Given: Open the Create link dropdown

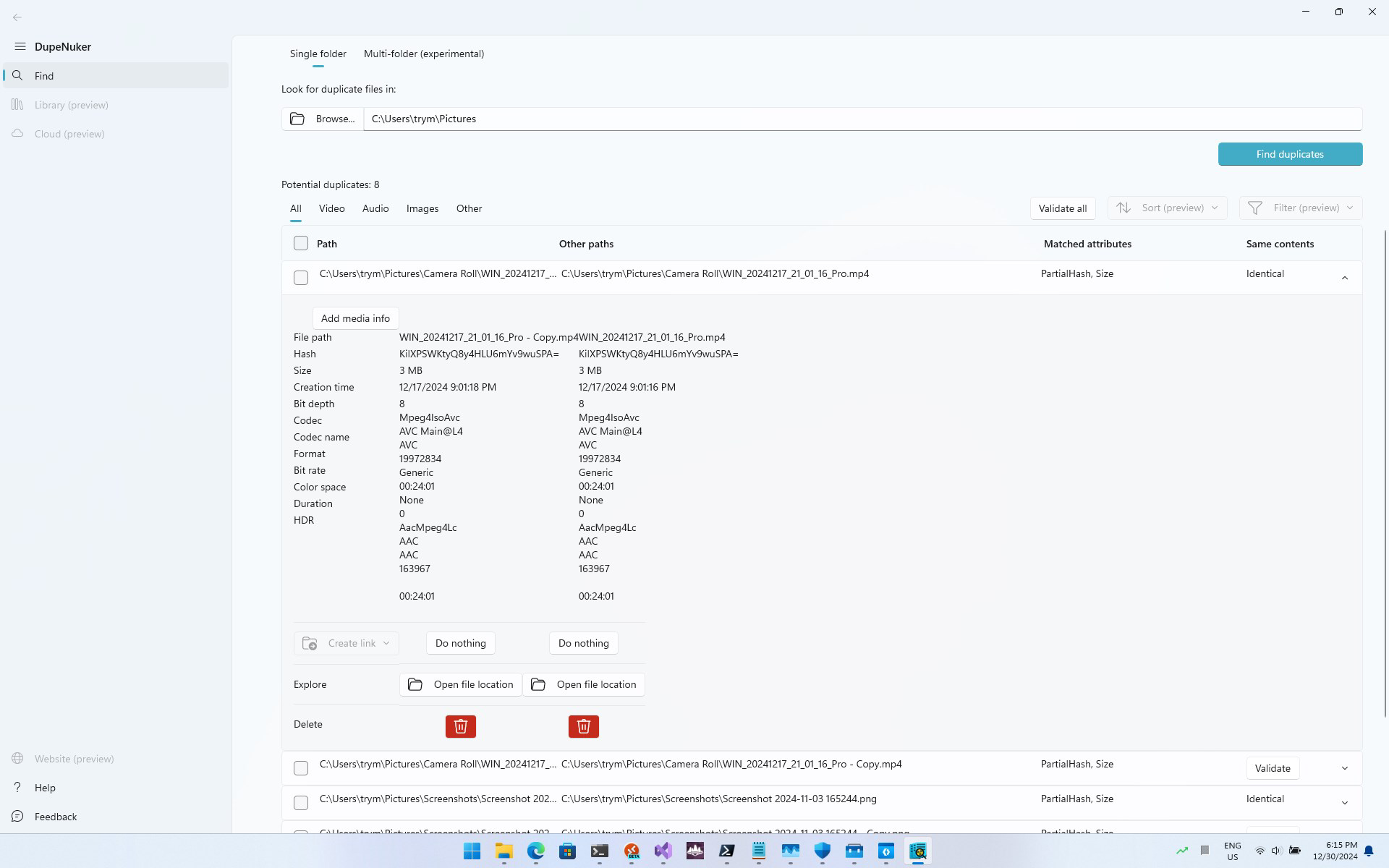Looking at the screenshot, I should (x=346, y=643).
